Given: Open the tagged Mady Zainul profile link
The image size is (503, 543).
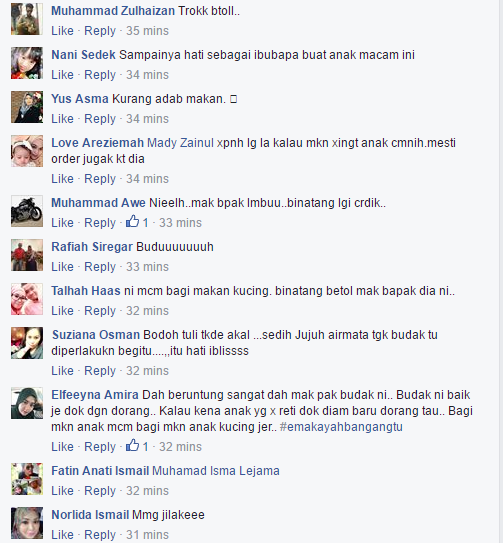Looking at the screenshot, I should [x=180, y=143].
